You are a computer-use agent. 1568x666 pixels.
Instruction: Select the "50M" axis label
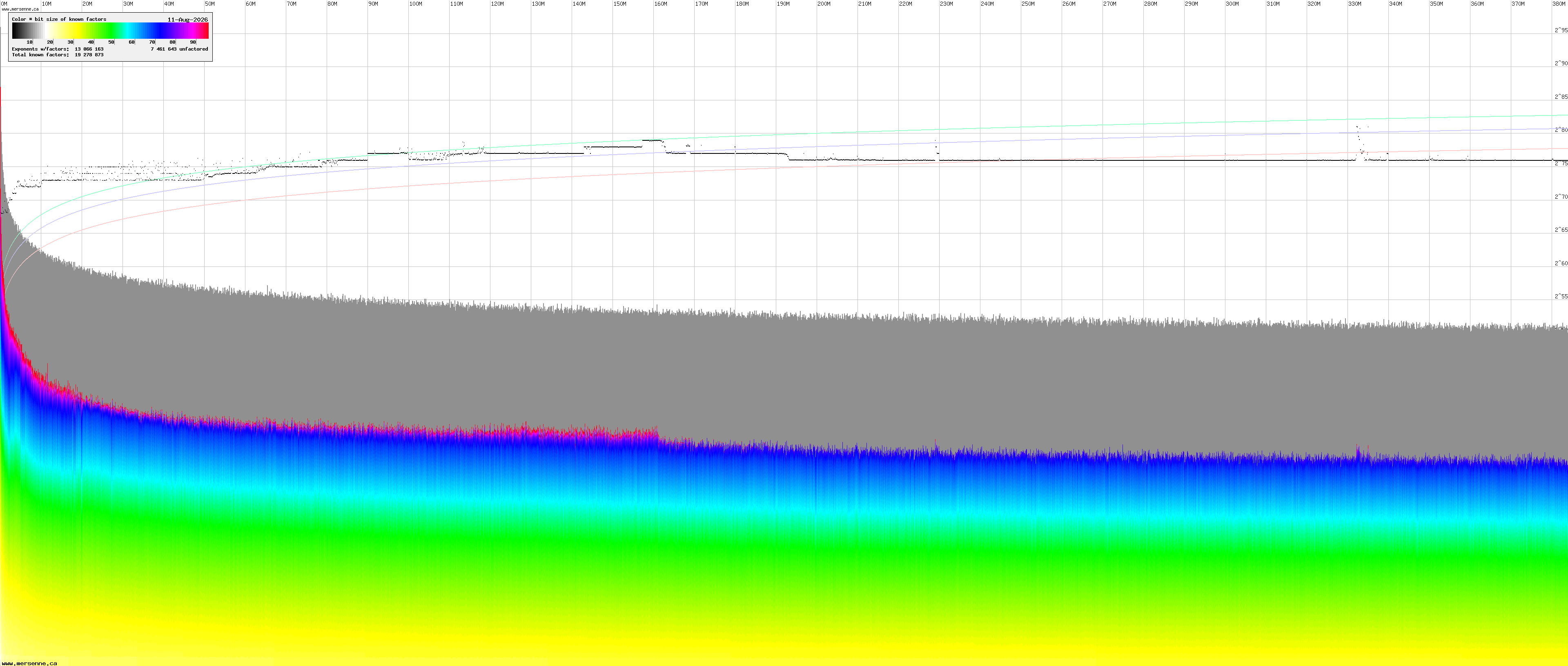210,4
